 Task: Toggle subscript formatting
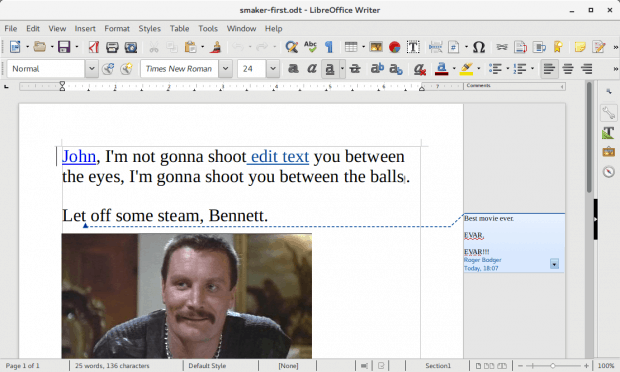click(396, 69)
